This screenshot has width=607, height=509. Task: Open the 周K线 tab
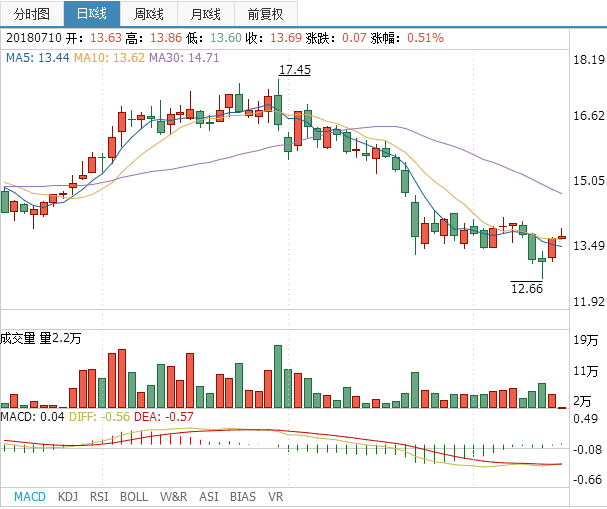149,14
